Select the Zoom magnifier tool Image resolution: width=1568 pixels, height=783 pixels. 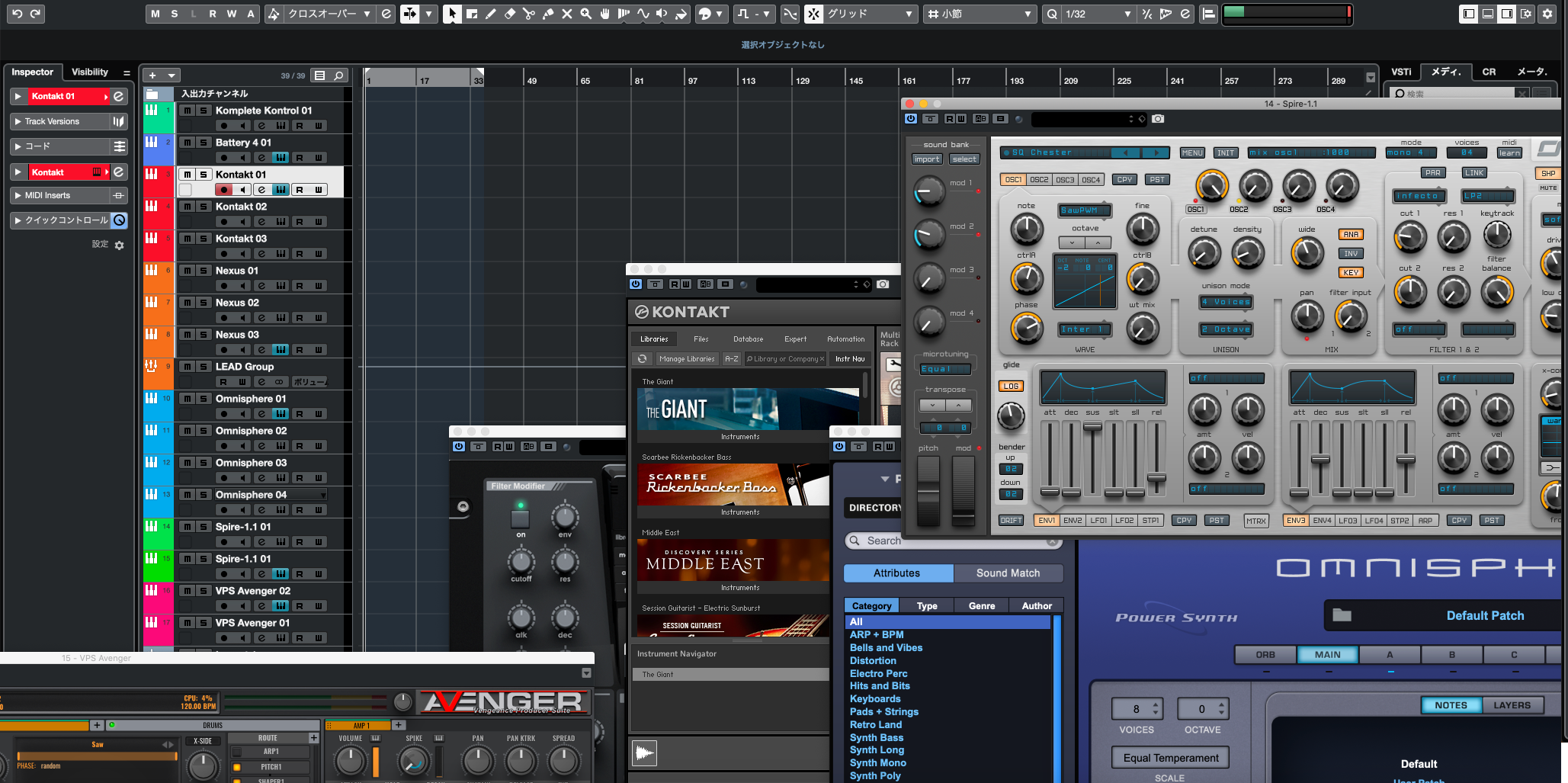[x=586, y=14]
